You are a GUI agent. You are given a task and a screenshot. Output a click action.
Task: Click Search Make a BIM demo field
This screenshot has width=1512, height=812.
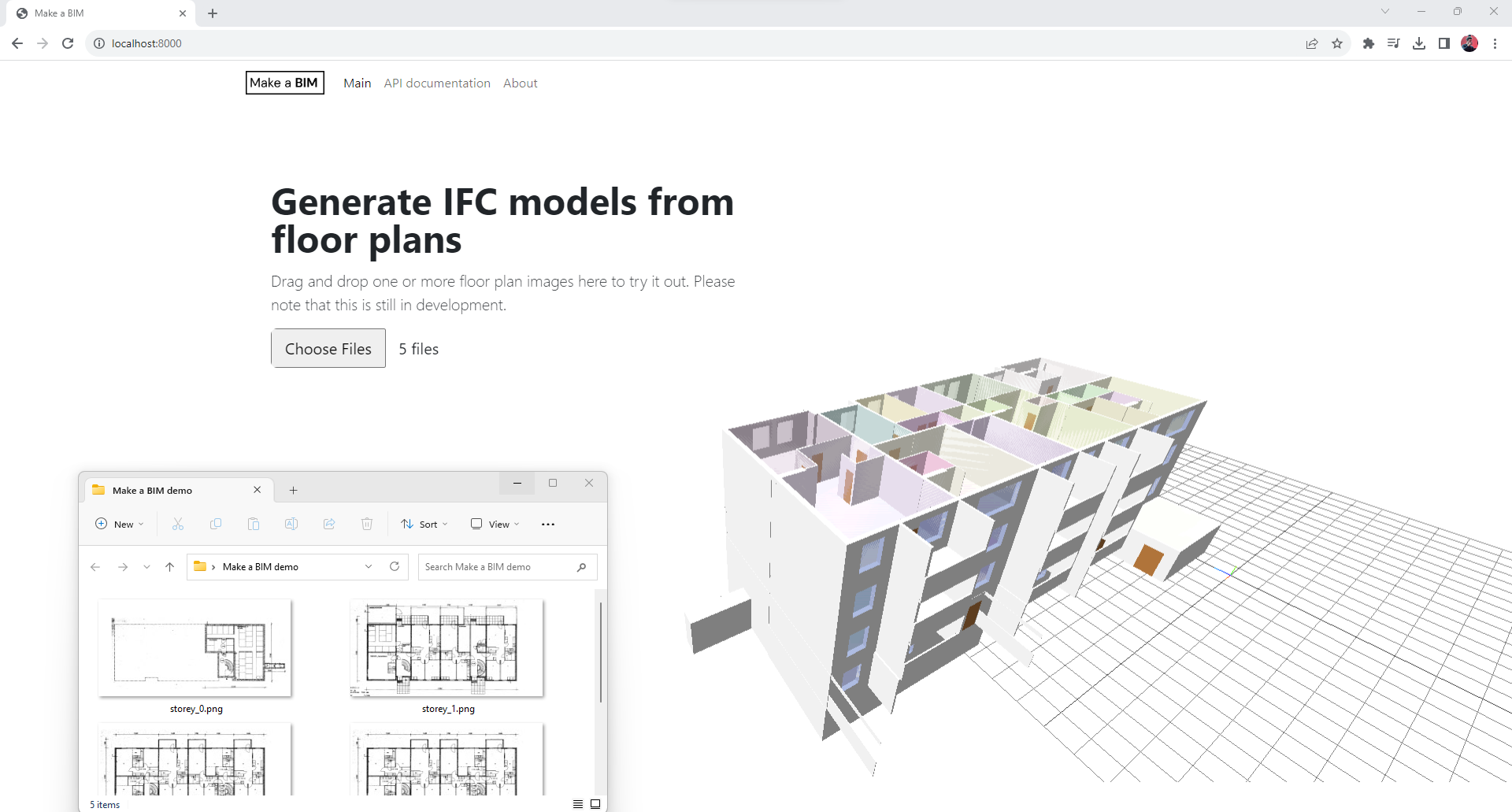coord(507,567)
